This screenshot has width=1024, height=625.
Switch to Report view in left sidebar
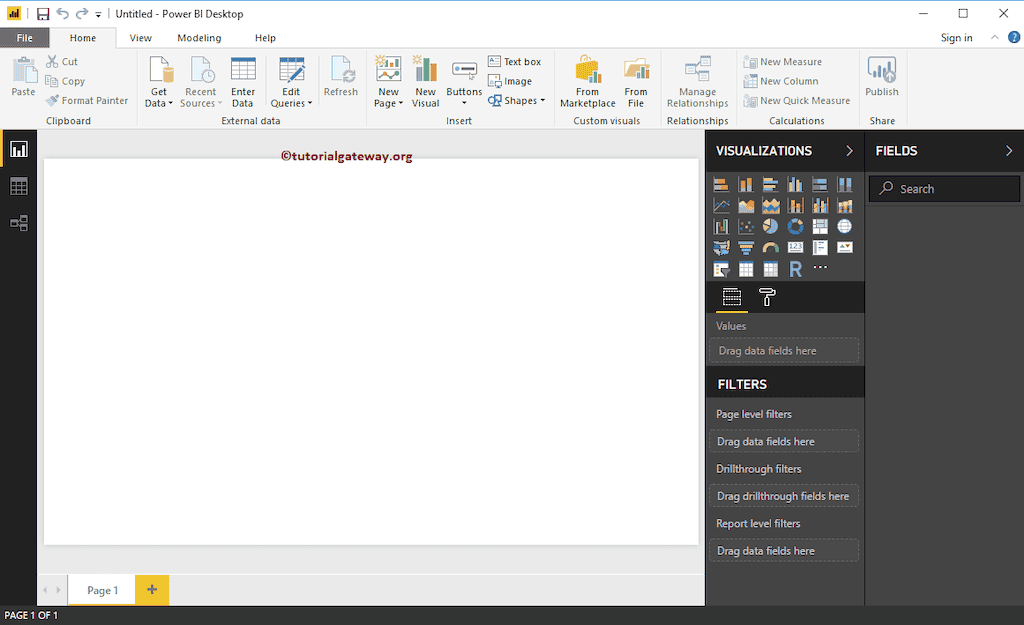pos(18,147)
